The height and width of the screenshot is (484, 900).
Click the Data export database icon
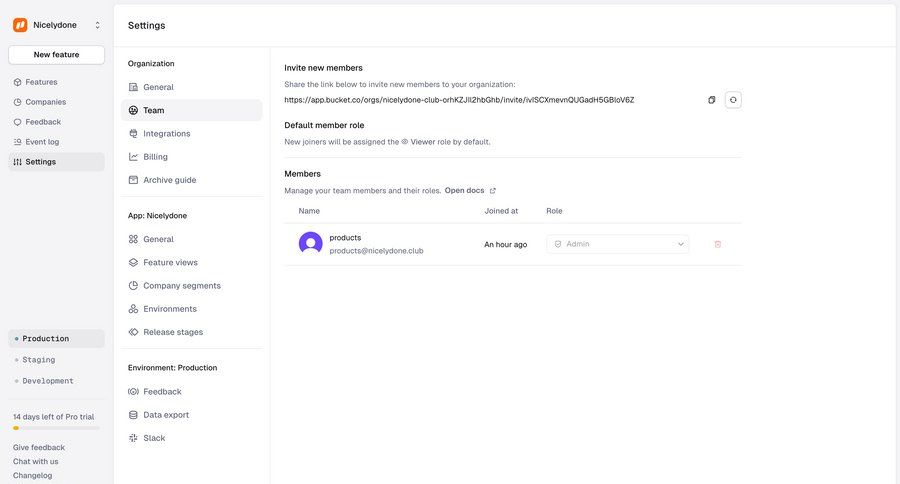tap(133, 415)
